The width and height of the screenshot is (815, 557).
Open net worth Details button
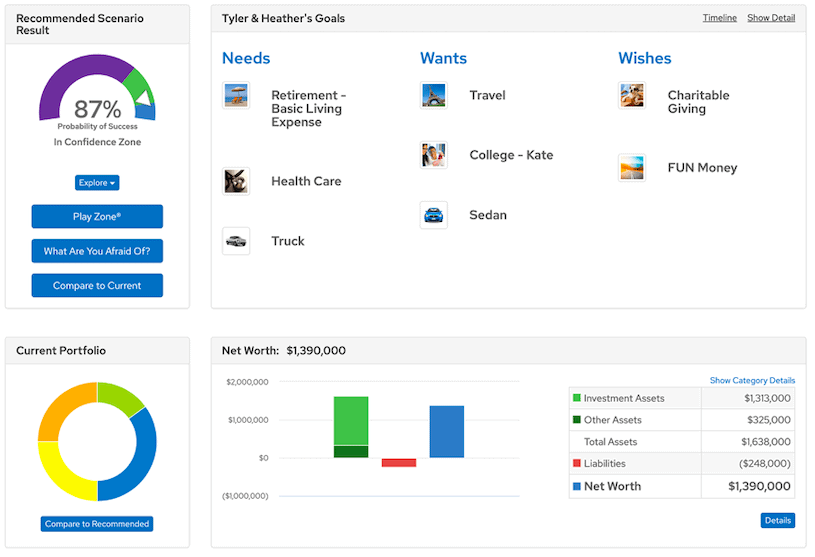777,521
